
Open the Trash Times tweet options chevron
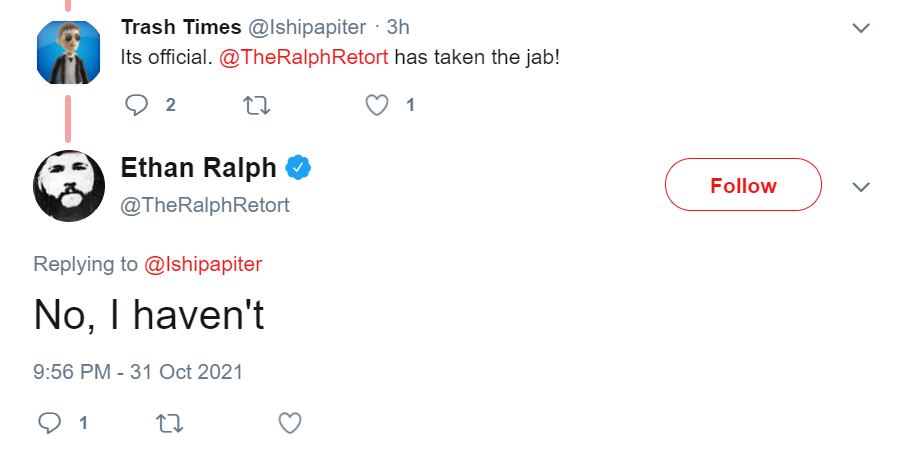[x=861, y=28]
